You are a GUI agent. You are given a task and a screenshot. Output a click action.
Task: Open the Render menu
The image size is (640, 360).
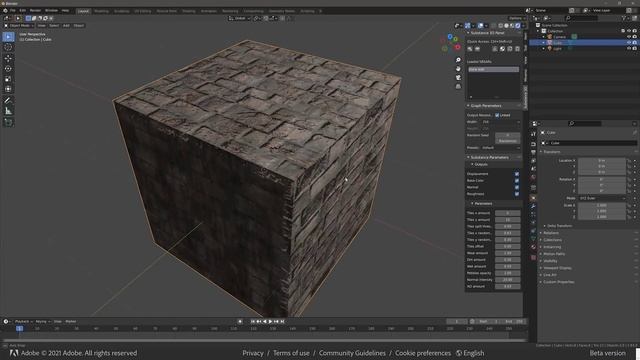point(35,10)
